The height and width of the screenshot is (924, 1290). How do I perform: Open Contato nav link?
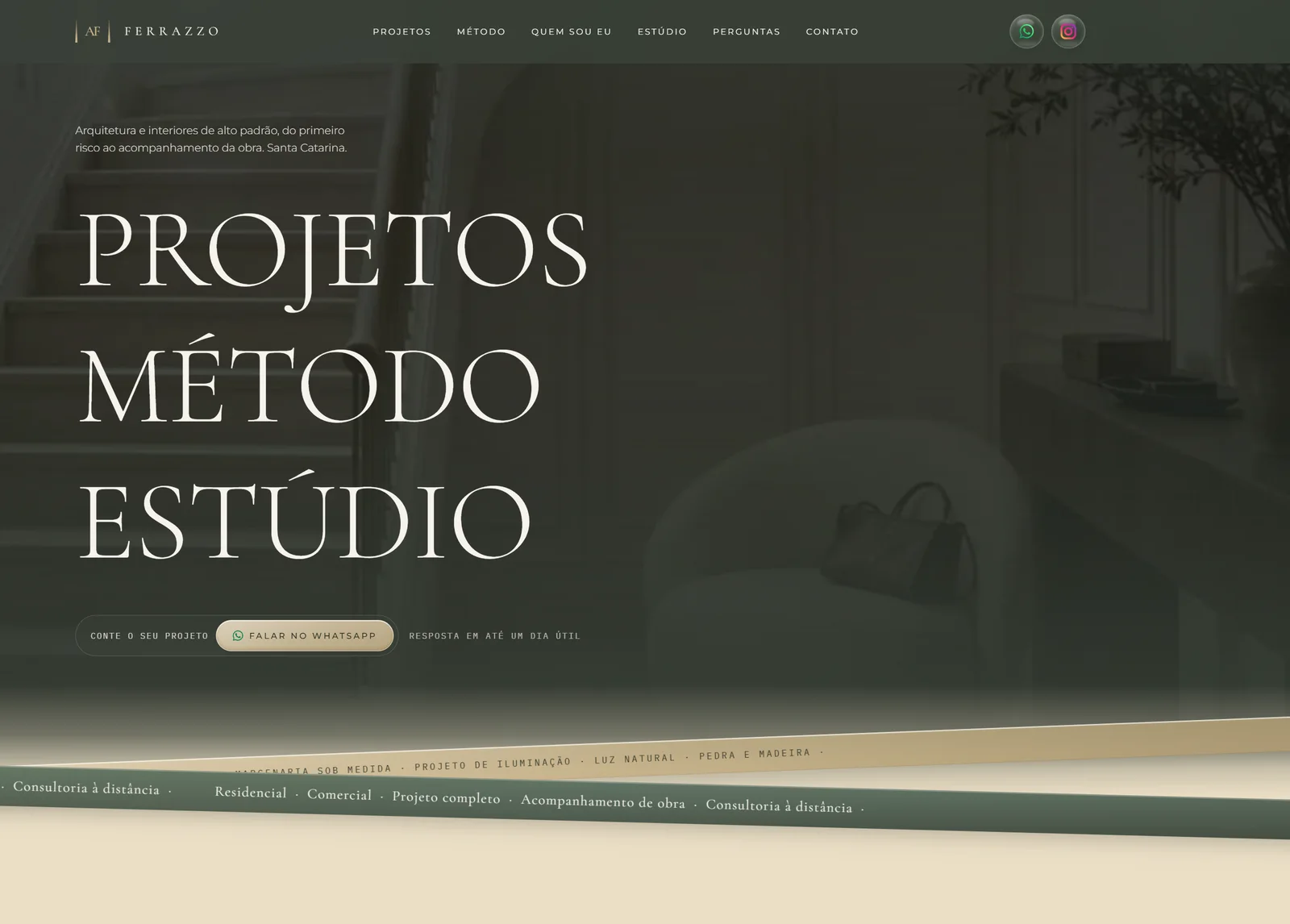(x=832, y=31)
